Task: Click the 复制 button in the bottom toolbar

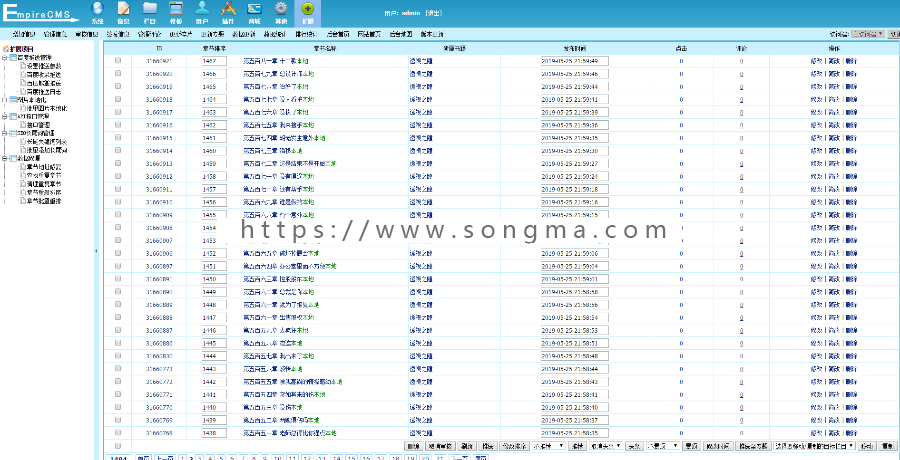Action: [887, 446]
